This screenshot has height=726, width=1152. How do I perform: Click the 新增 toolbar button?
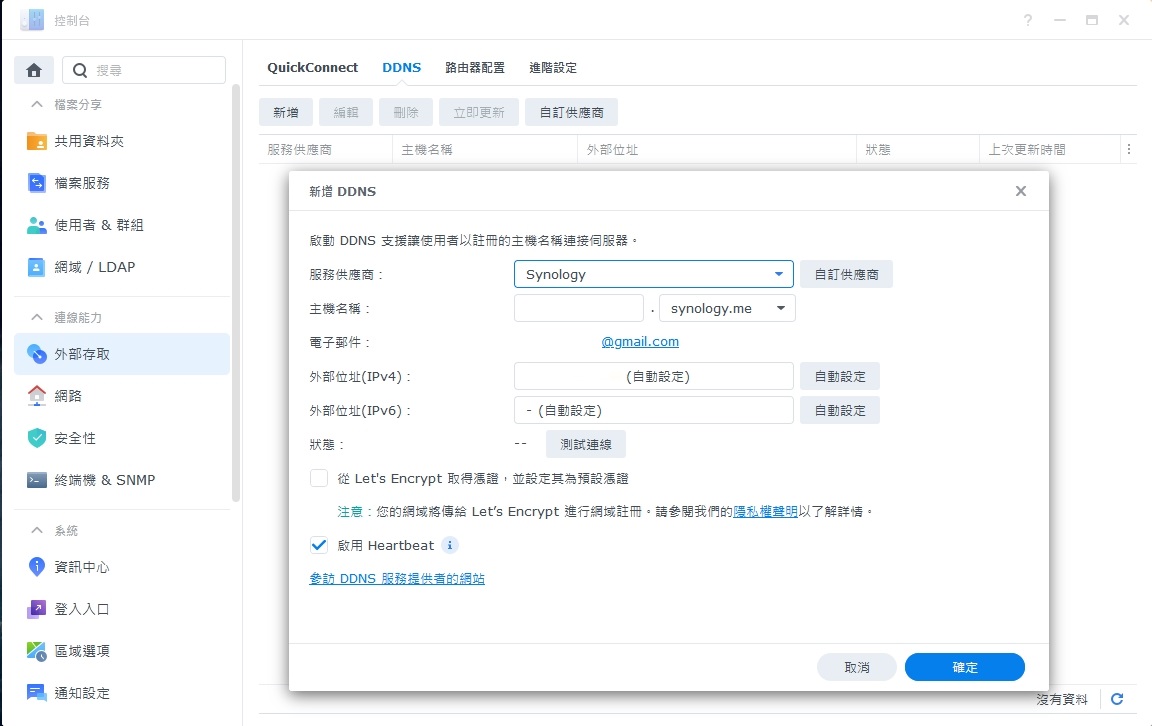pos(286,112)
